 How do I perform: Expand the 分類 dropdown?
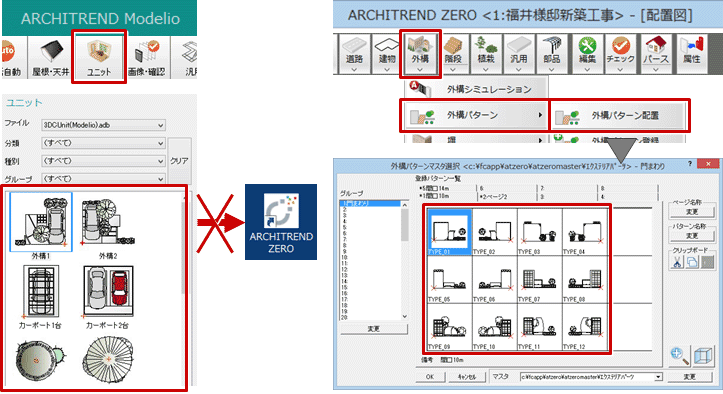(x=103, y=143)
